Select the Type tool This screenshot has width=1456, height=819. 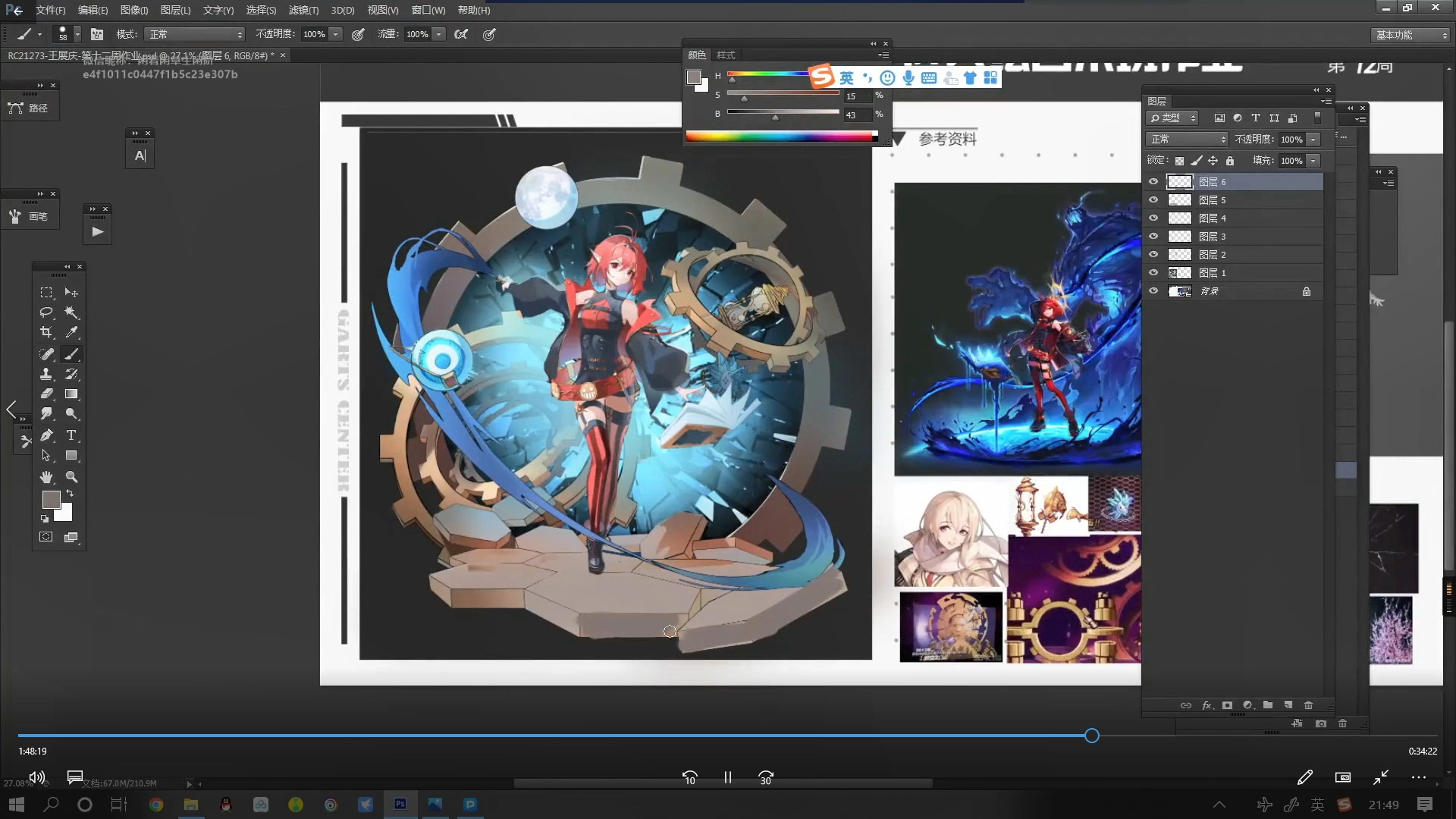(71, 435)
